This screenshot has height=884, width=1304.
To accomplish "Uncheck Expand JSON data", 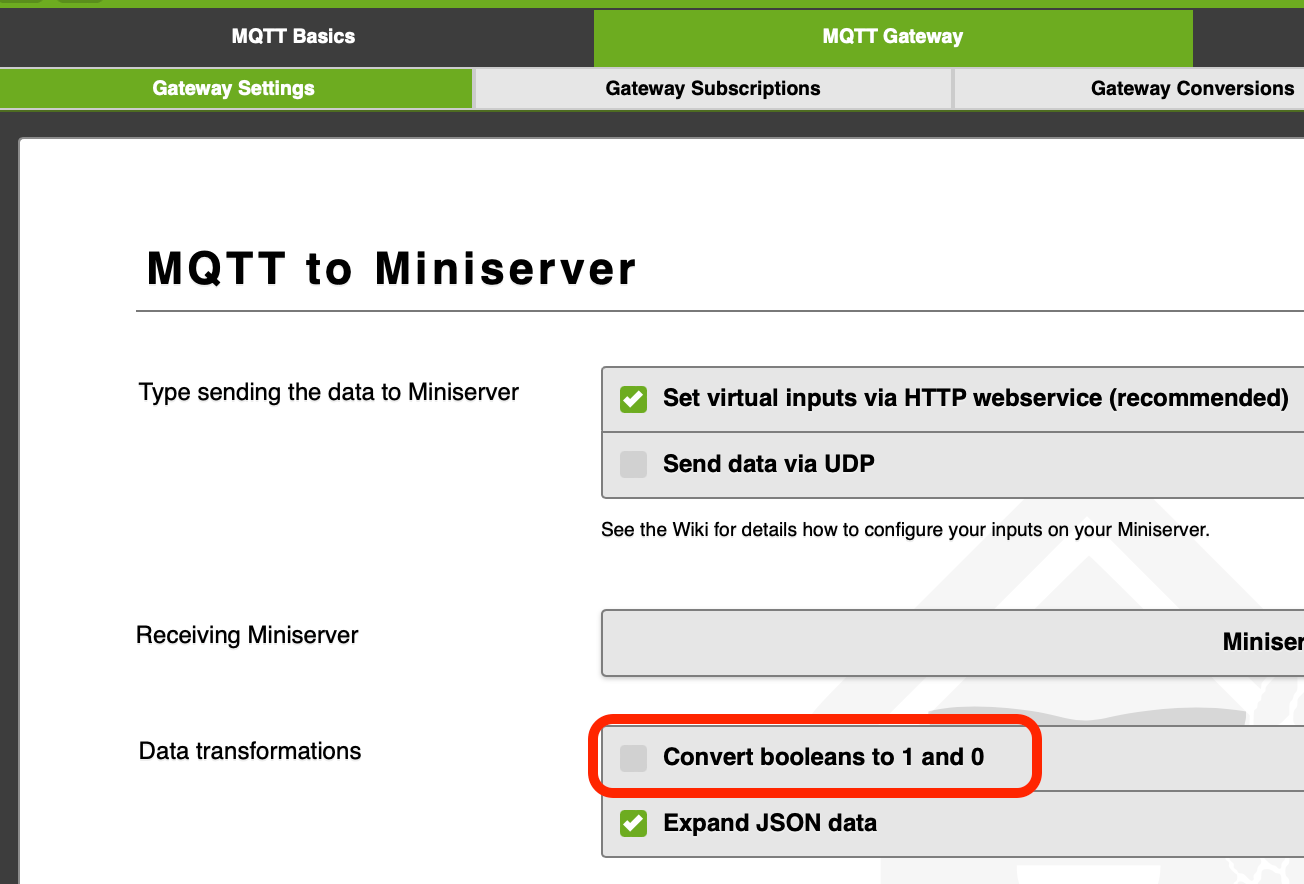I will click(633, 823).
